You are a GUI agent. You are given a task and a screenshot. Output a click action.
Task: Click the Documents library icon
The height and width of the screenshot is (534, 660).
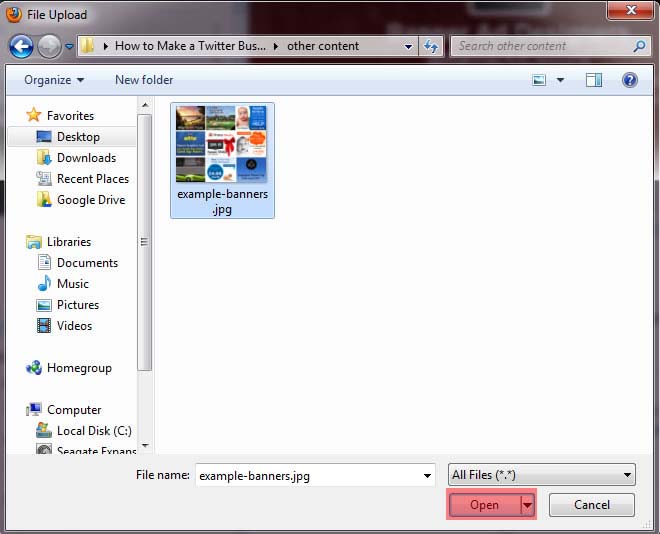pos(44,262)
